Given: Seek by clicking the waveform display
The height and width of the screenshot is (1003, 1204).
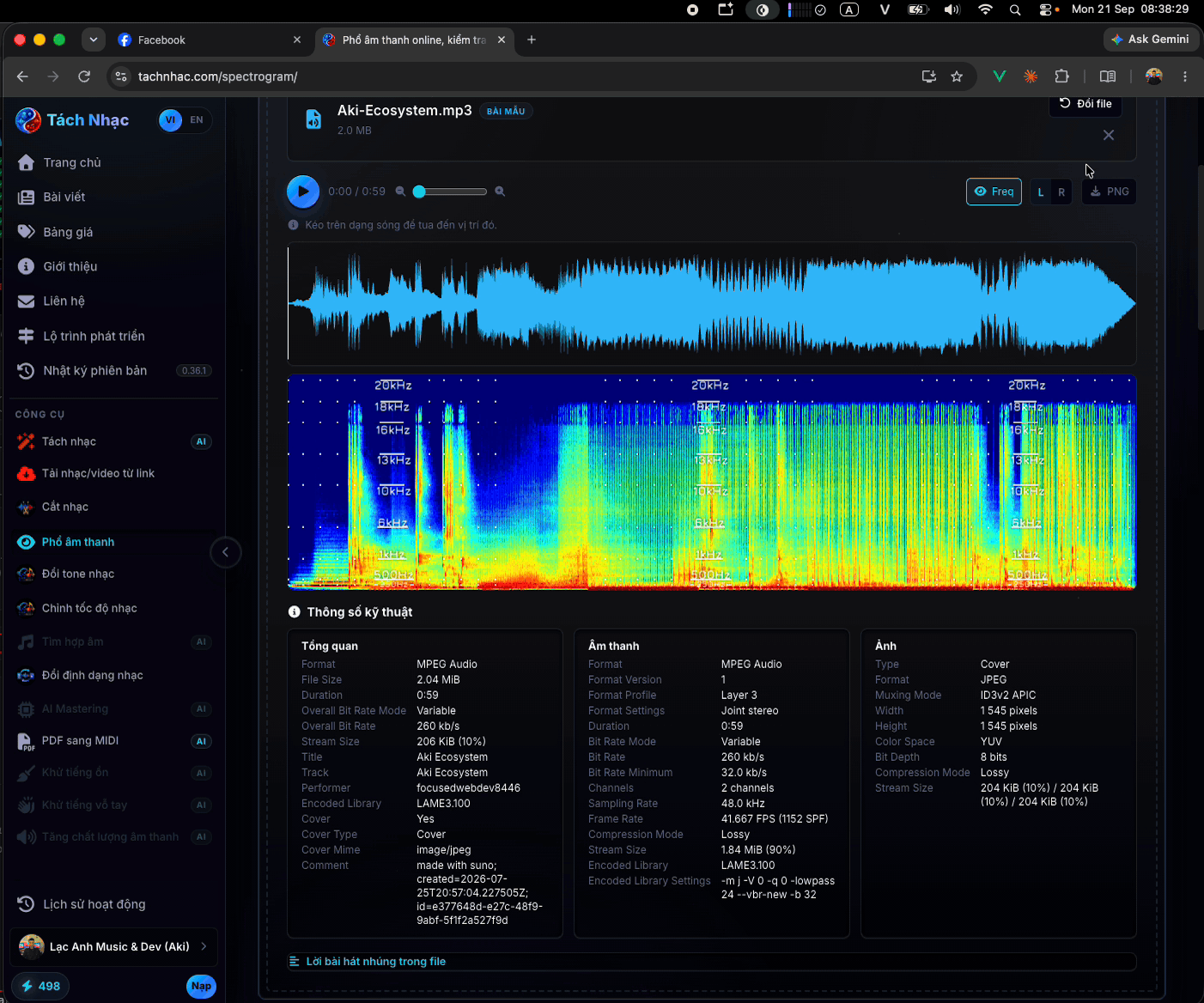Looking at the screenshot, I should tap(711, 304).
